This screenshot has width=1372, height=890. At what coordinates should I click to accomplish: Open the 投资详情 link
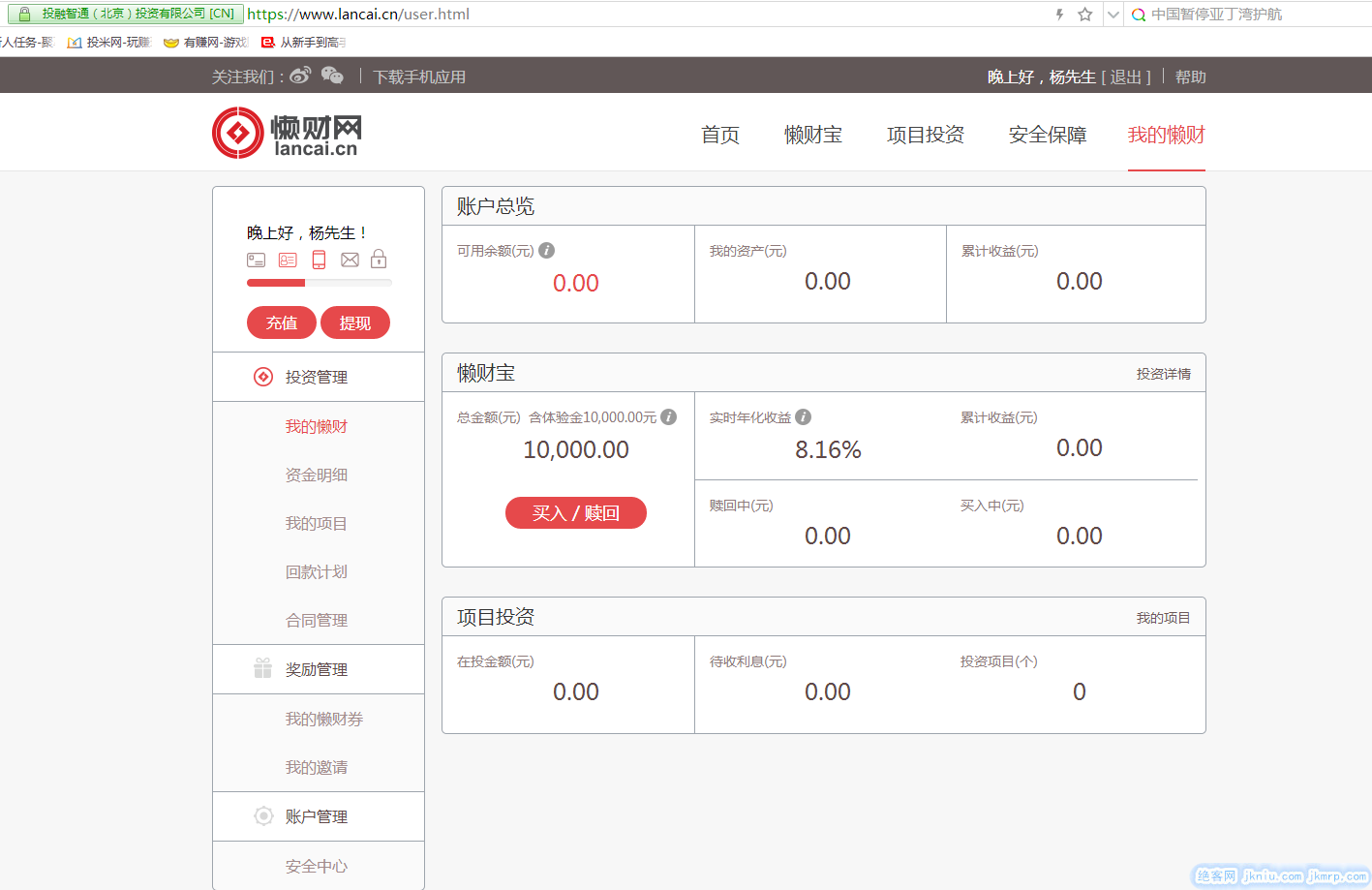[x=1163, y=374]
